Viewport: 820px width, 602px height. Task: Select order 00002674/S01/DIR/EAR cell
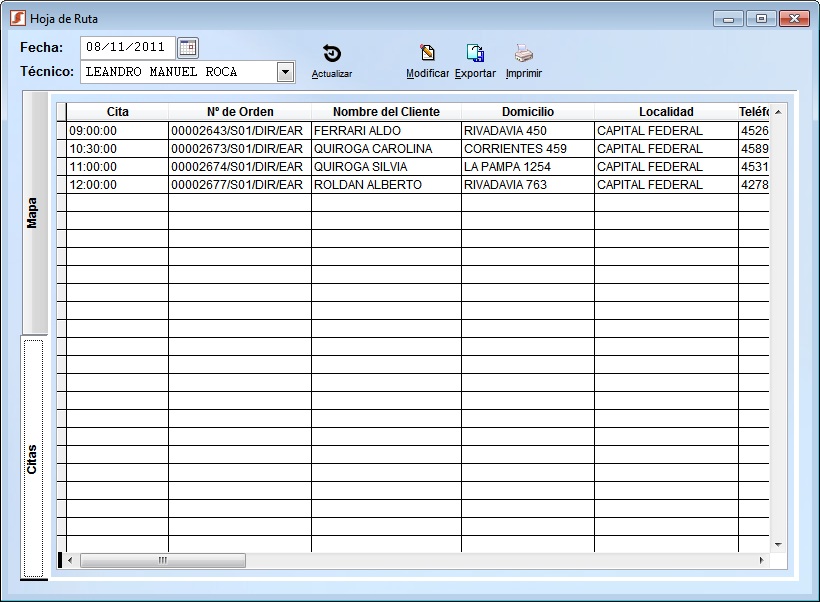point(240,167)
